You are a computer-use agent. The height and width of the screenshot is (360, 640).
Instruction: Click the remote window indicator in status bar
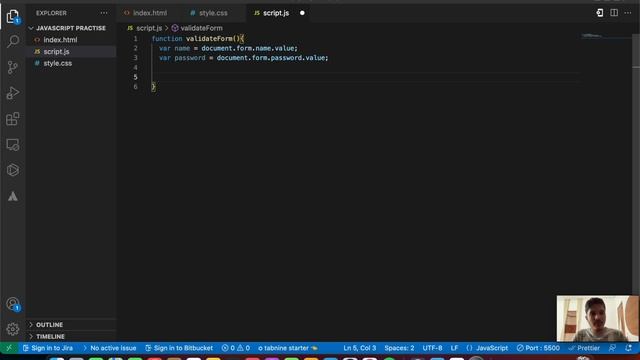(9, 348)
